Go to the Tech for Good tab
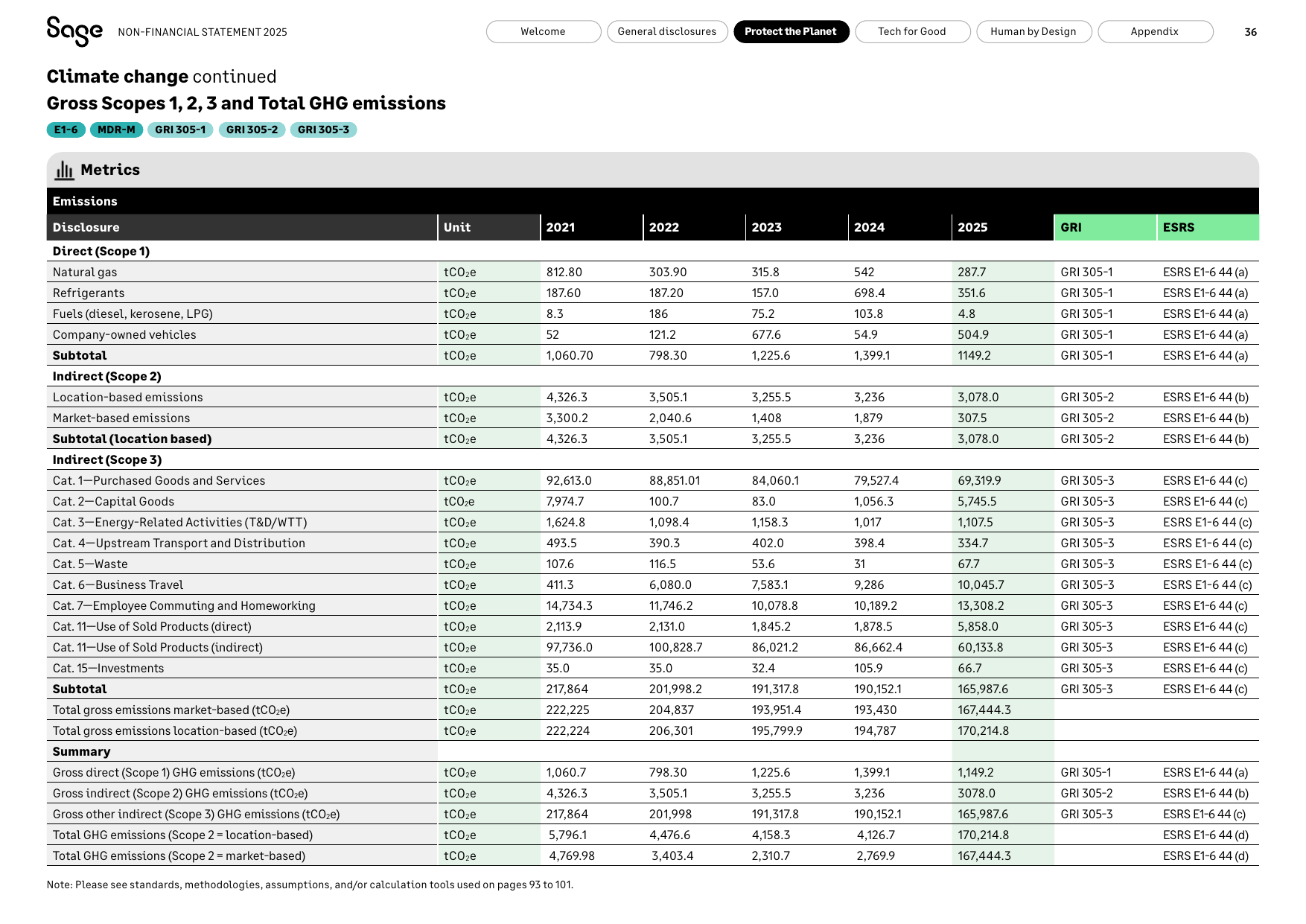 (x=912, y=31)
